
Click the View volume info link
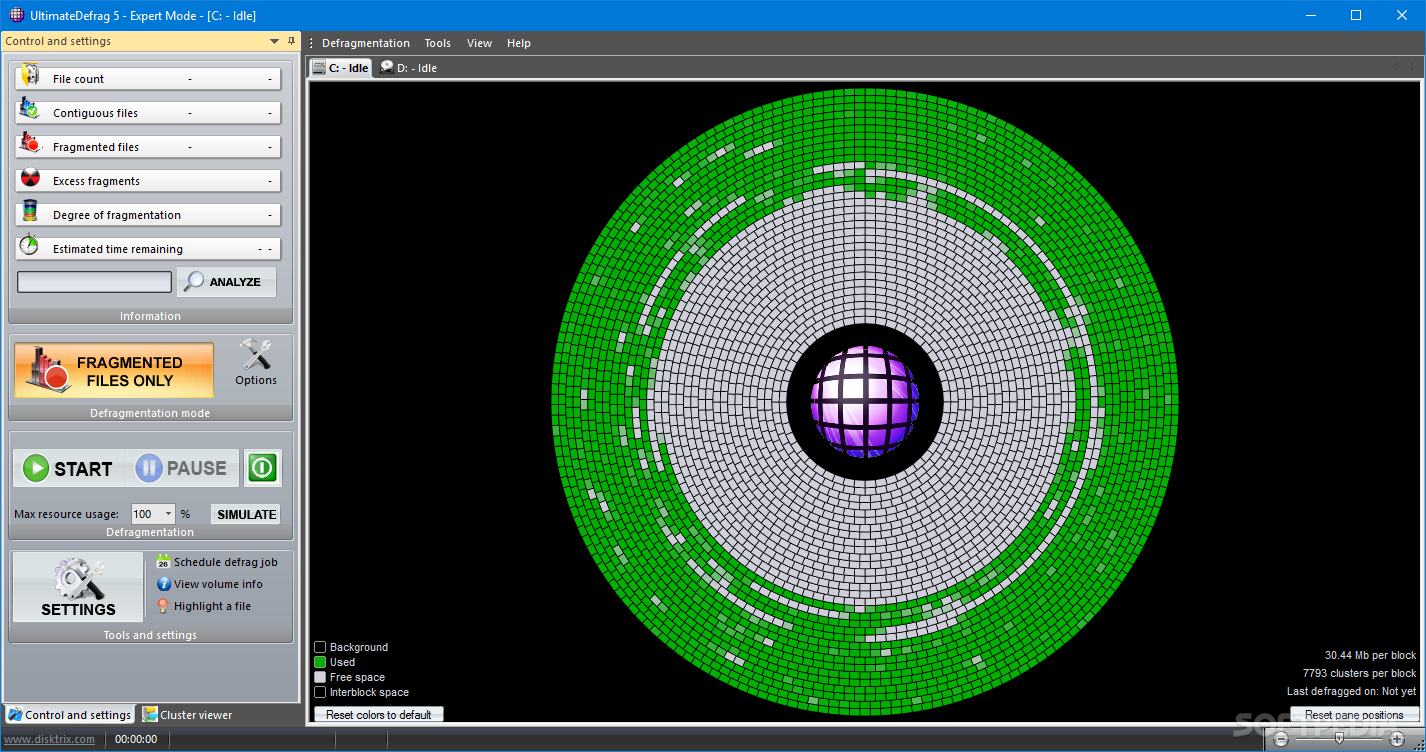[218, 584]
